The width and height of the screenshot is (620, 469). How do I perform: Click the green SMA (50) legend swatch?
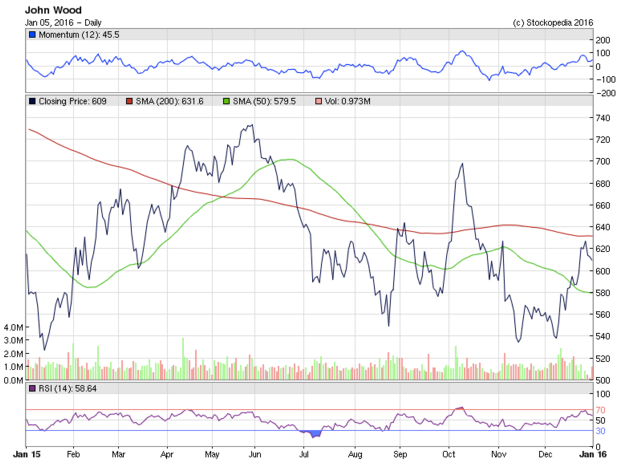pos(226,102)
